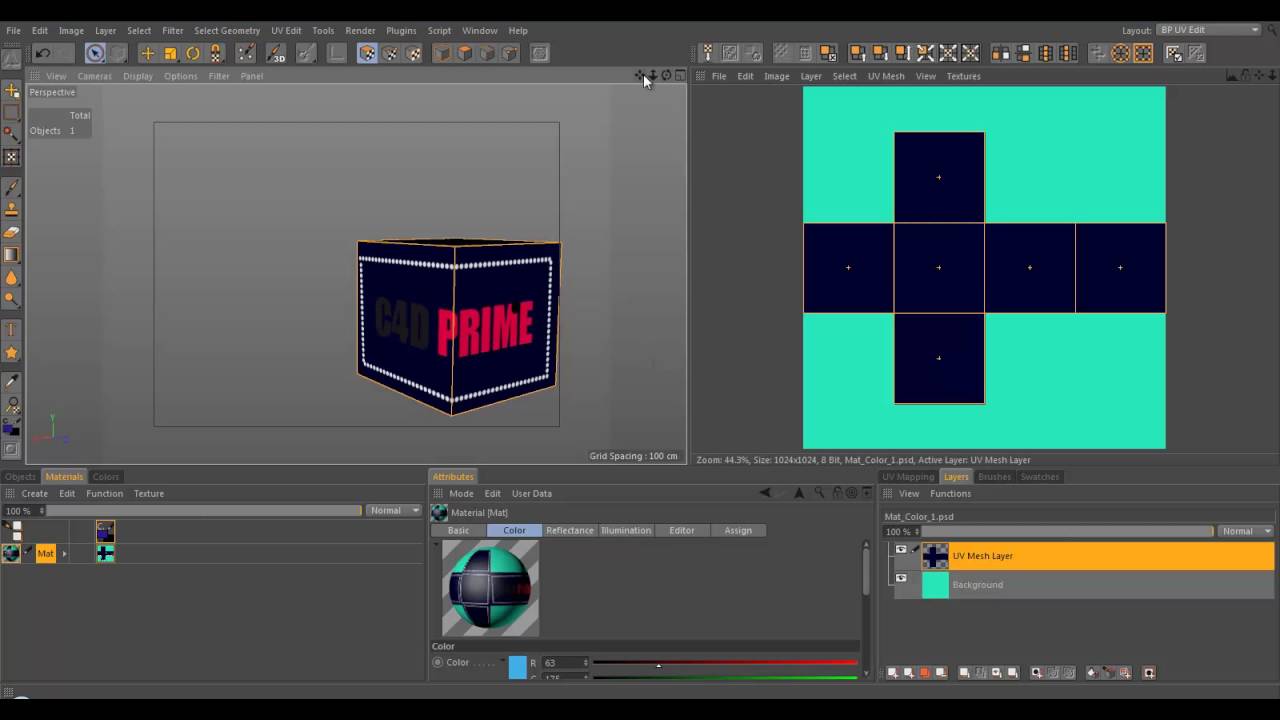Screen dimensions: 1280x720
Task: Click the Undo arrow in the top toolbar
Action: (43, 54)
